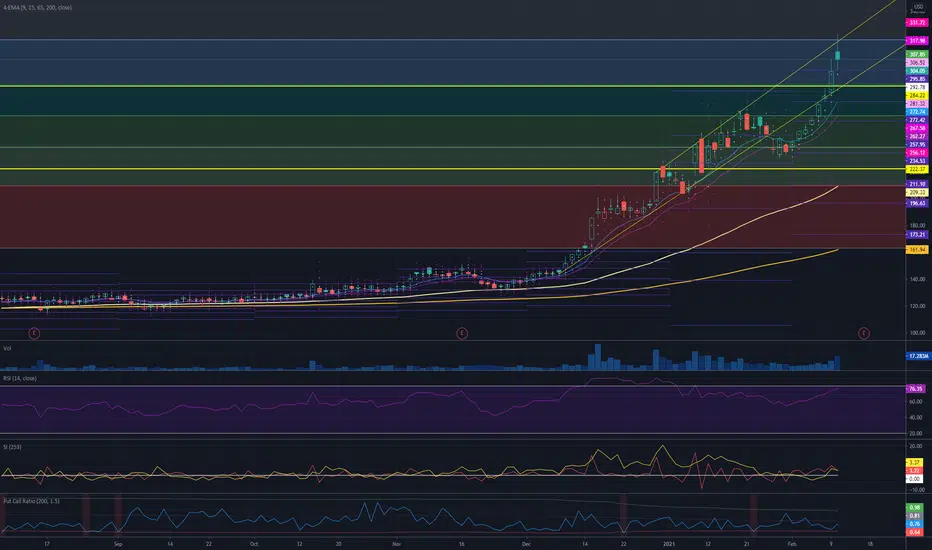Click the 306.52 pink price label
The height and width of the screenshot is (550, 932).
[917, 62]
